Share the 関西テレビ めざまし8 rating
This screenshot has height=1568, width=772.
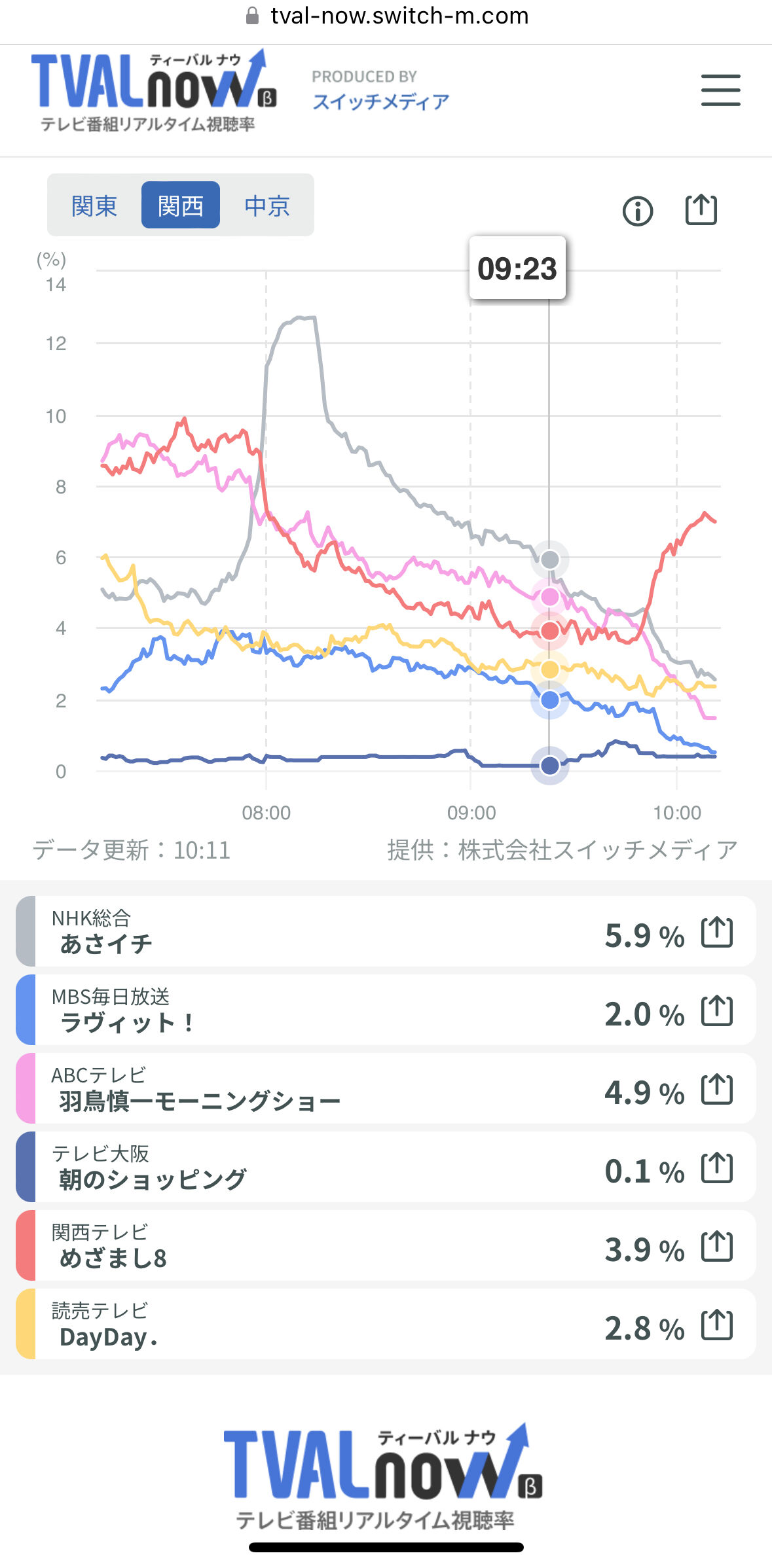[x=716, y=1246]
